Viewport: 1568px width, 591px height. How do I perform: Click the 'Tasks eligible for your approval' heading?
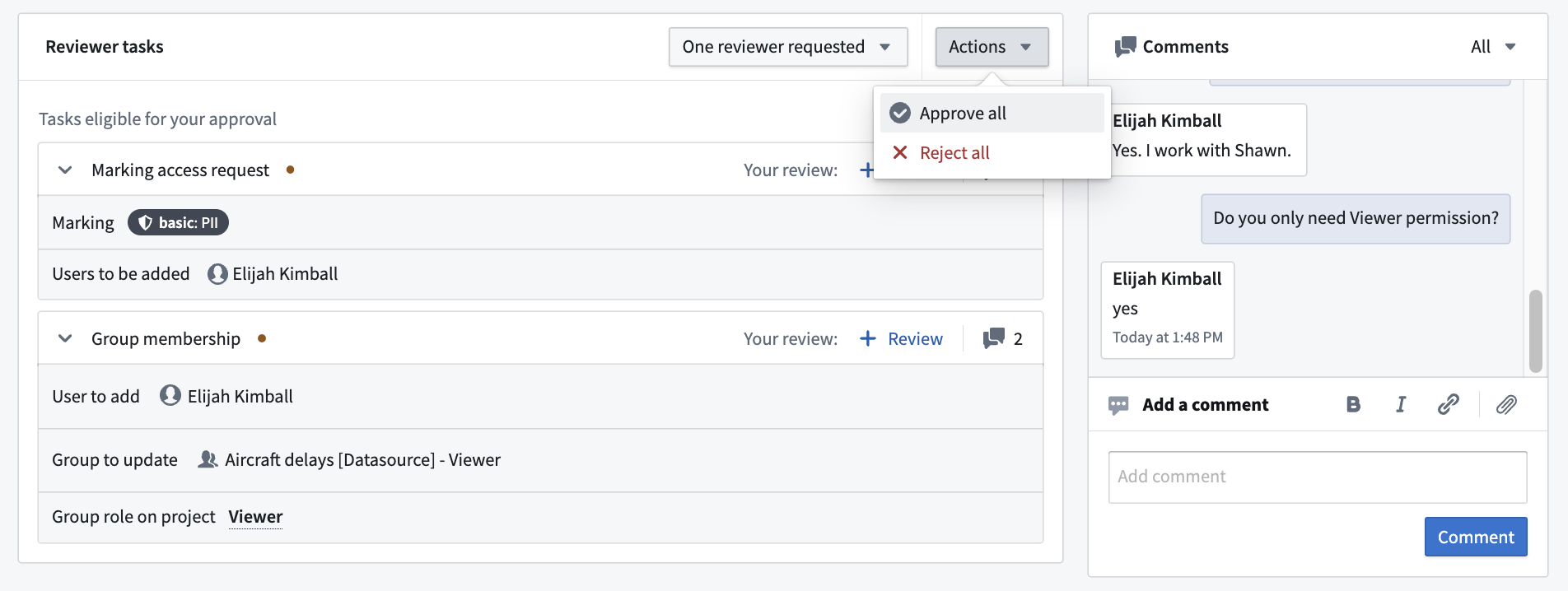(x=157, y=119)
